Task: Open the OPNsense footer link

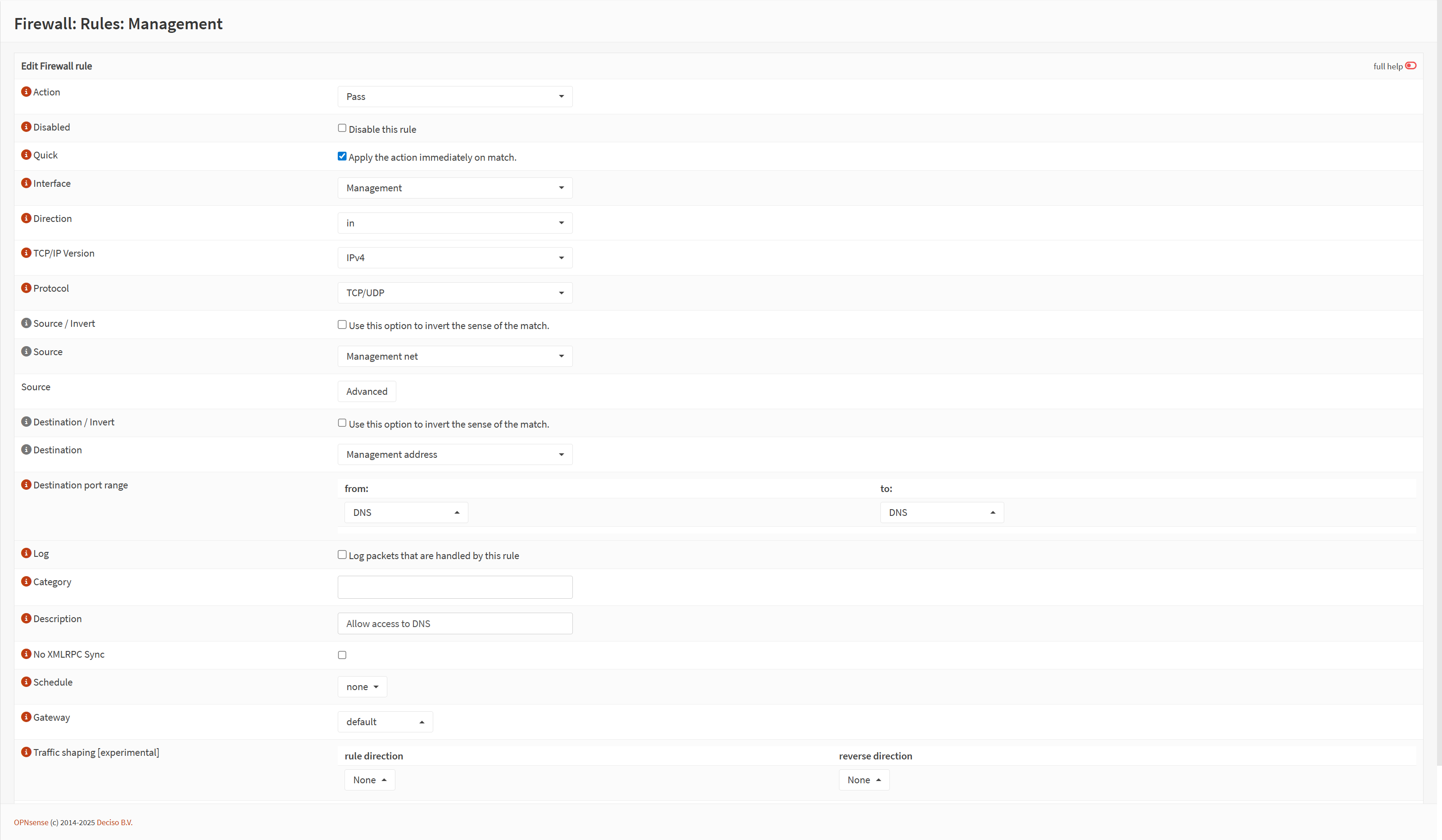Action: pos(31,822)
